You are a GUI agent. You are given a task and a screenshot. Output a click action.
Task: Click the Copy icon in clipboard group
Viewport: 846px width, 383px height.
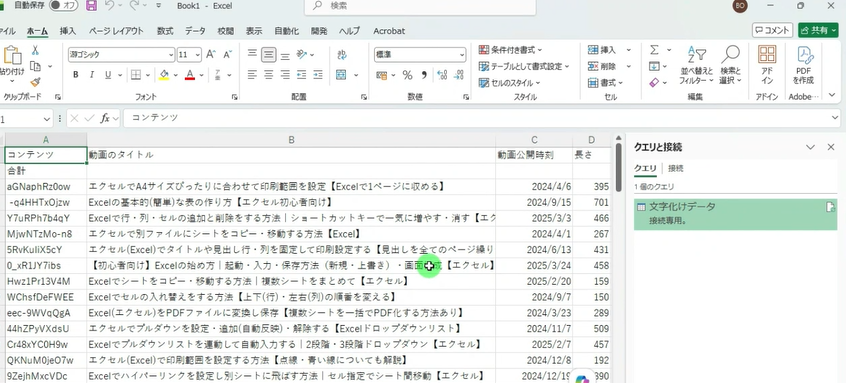pos(36,66)
